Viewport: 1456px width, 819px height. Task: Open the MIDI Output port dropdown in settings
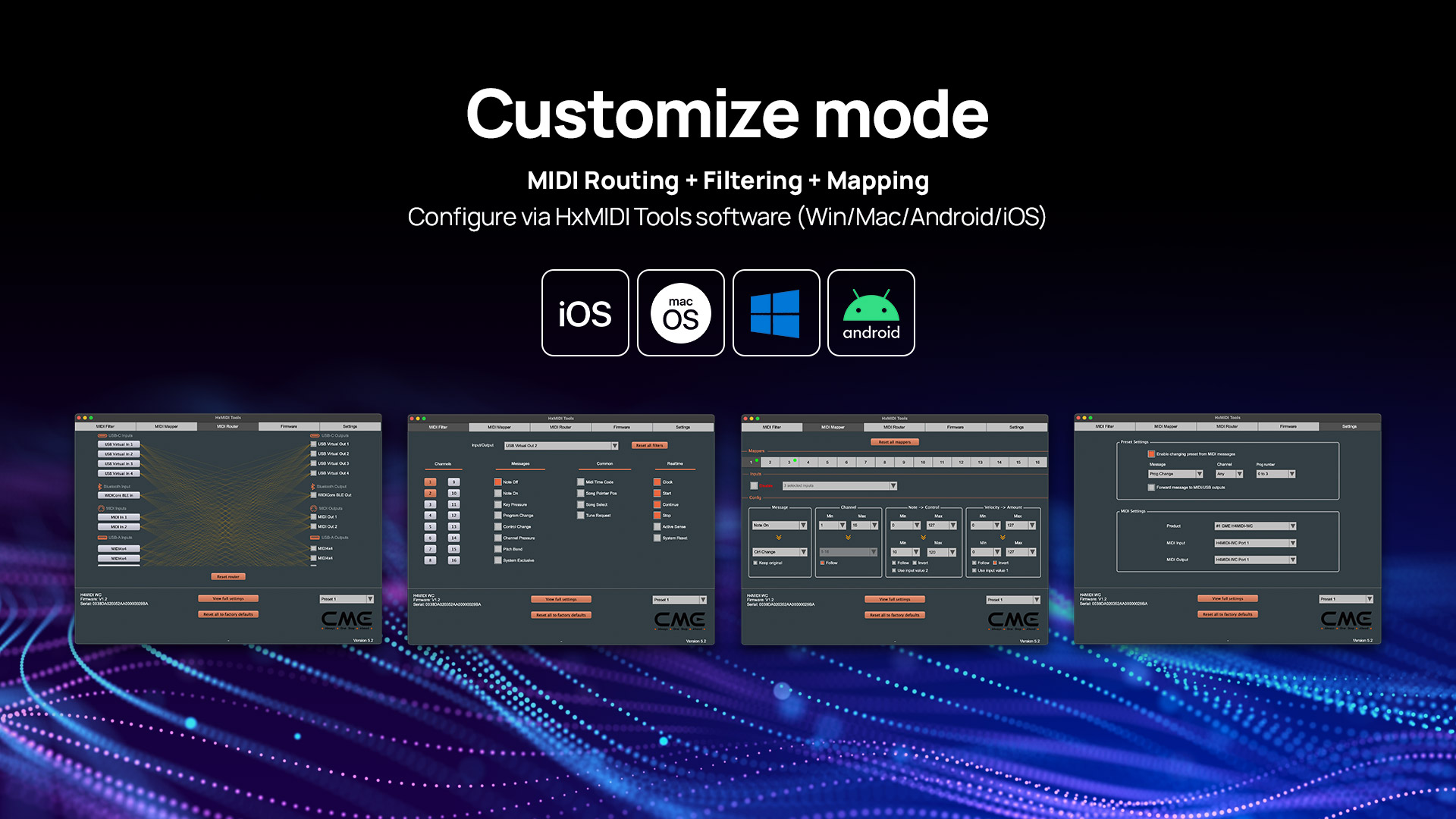(1255, 560)
